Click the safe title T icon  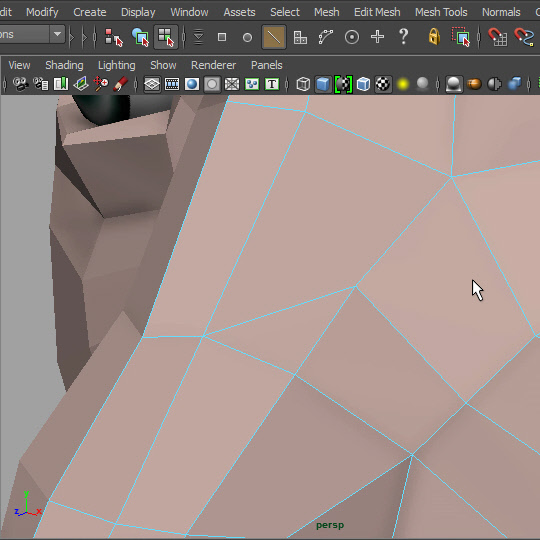pos(272,84)
